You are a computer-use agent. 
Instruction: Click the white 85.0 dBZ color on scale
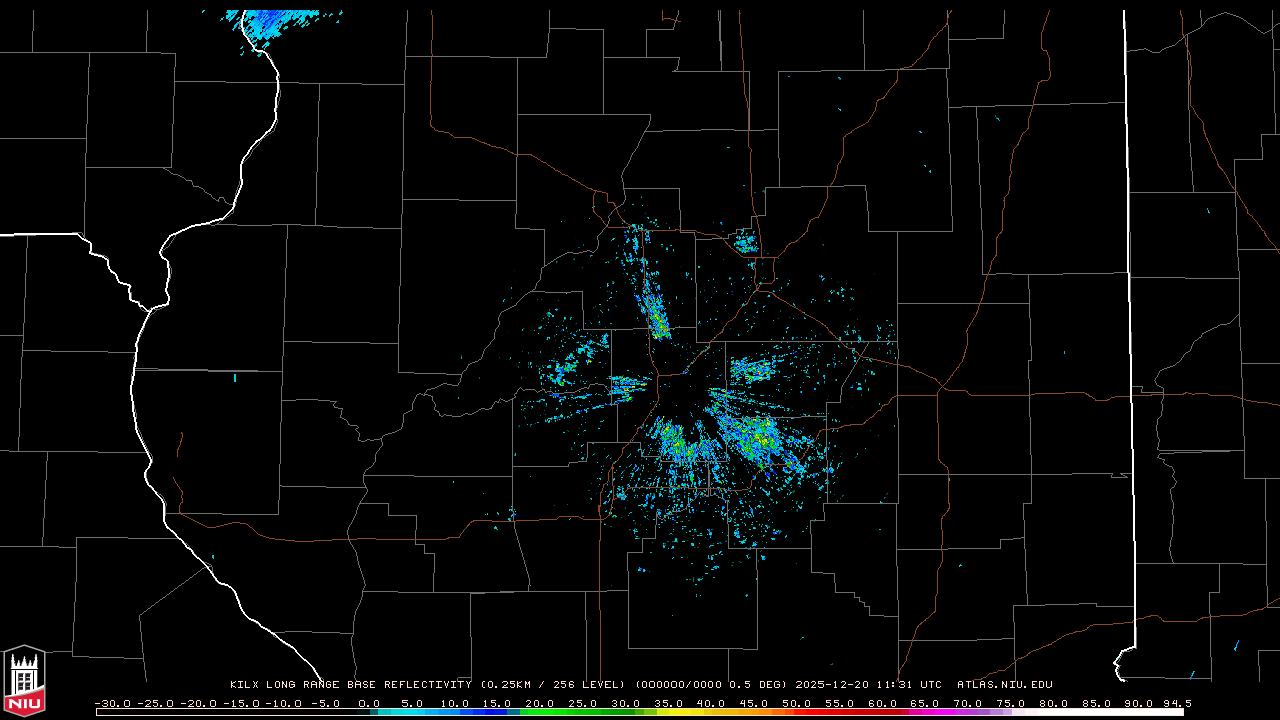[1097, 712]
